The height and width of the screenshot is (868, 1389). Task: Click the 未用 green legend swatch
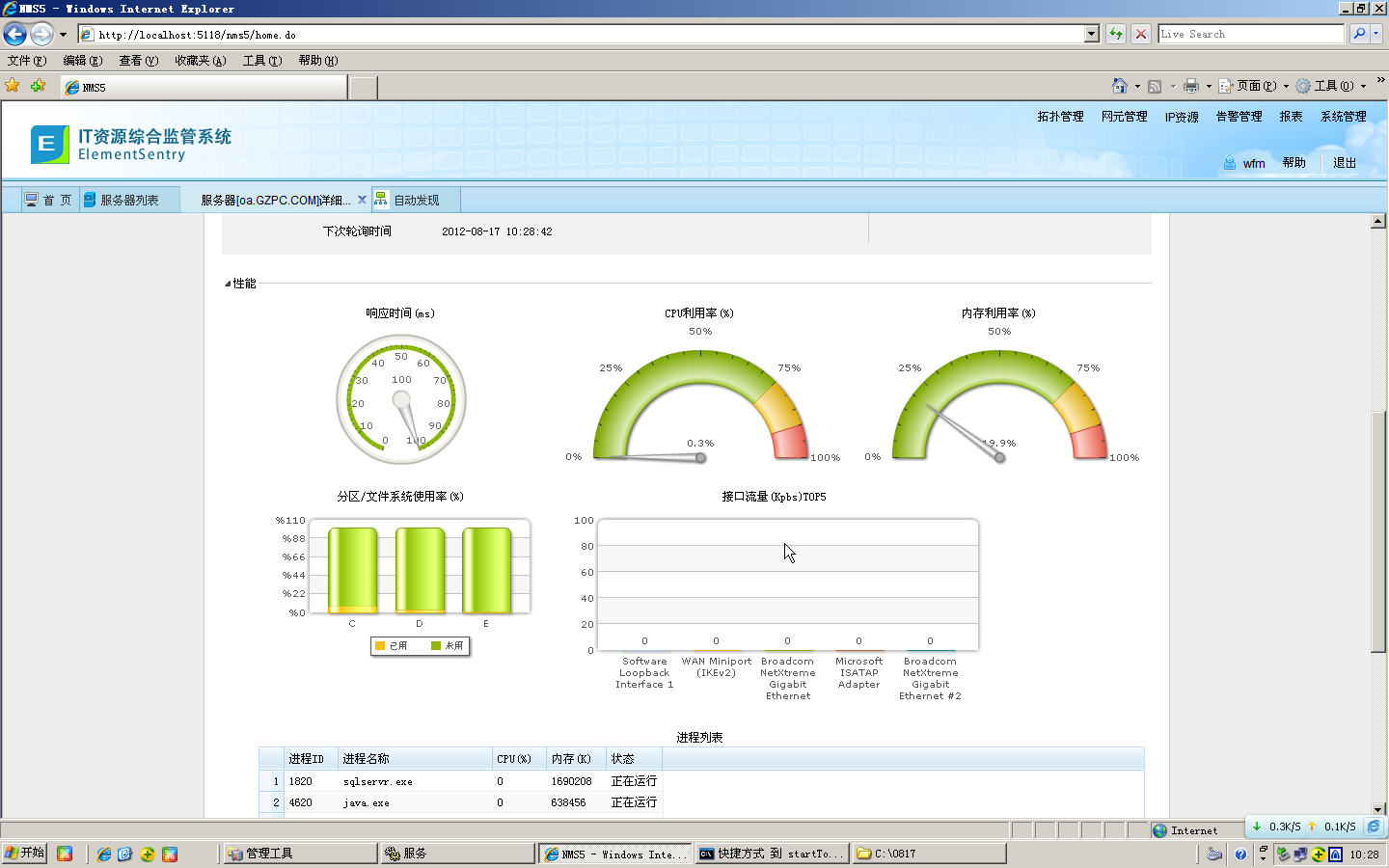click(436, 646)
